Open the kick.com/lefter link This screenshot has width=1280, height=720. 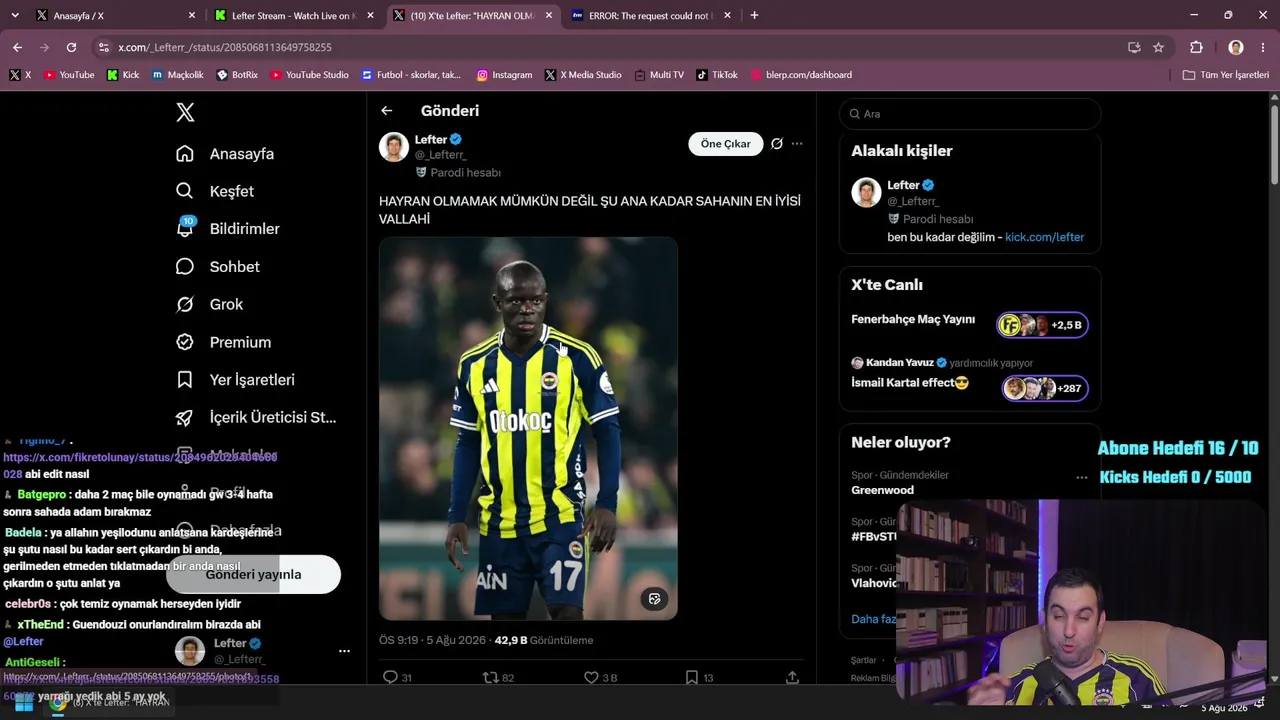click(1044, 237)
